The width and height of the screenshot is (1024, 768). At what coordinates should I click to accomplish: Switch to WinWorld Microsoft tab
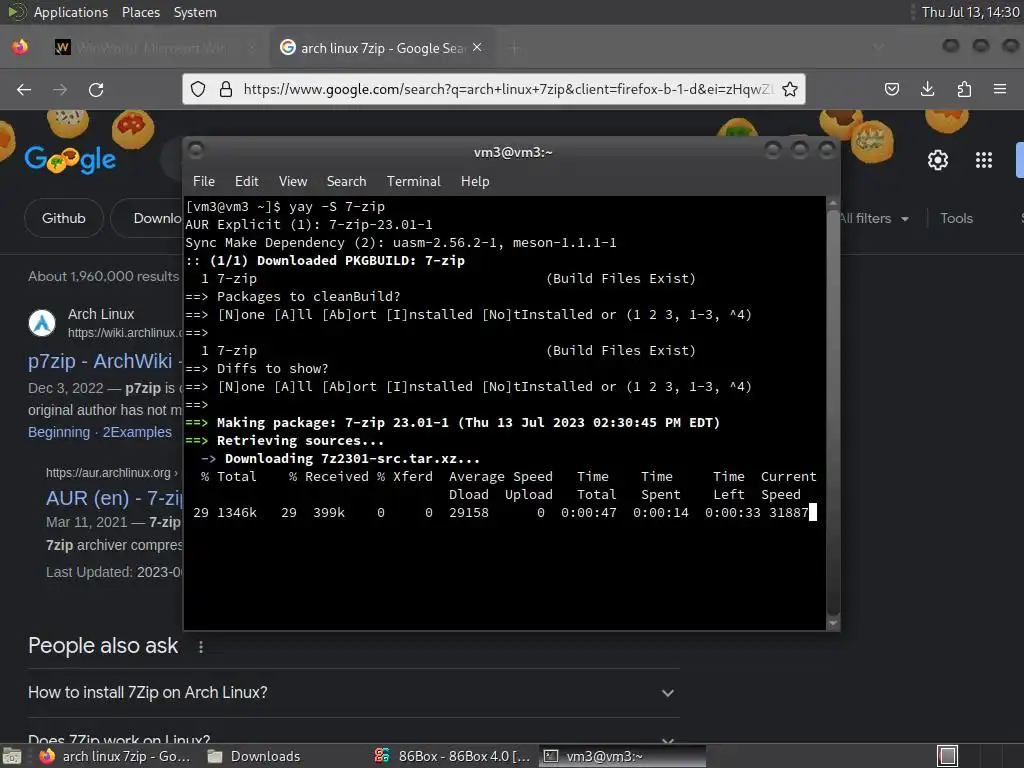(154, 48)
